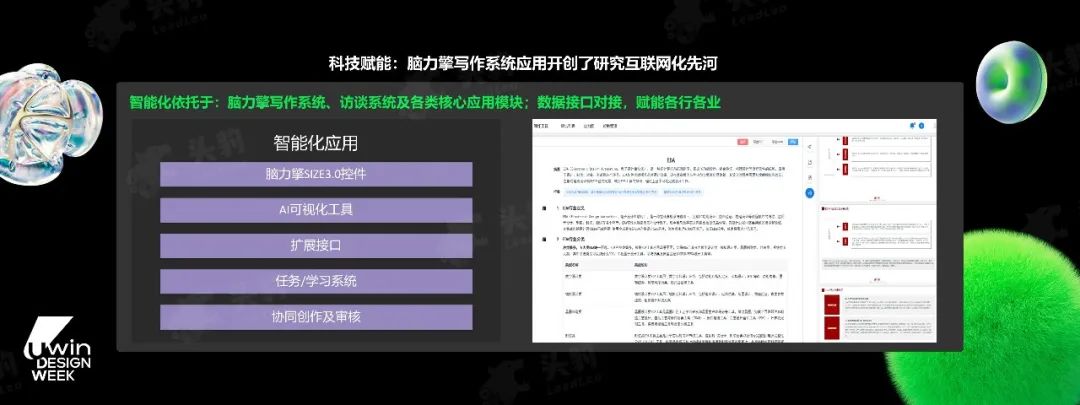Click the blue button in the document toolbar
Screen dimensions: 1080x405
point(793,142)
